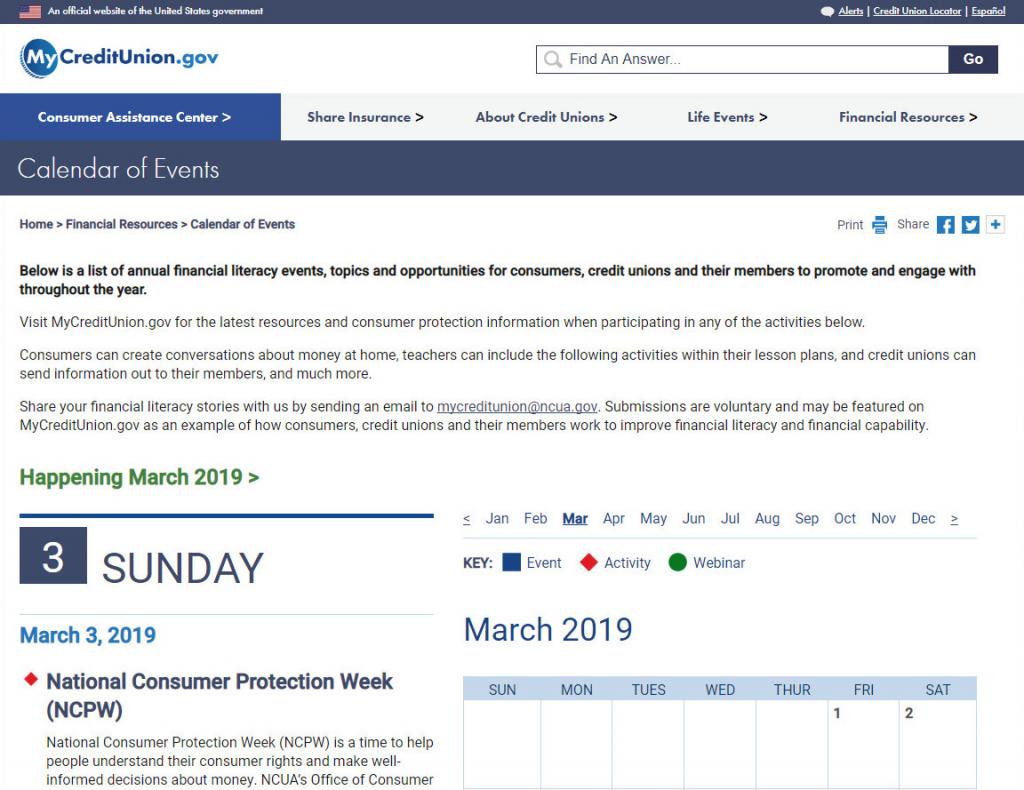The image size is (1024, 790).
Task: Click the magnifier icon in search box
Action: tap(552, 59)
